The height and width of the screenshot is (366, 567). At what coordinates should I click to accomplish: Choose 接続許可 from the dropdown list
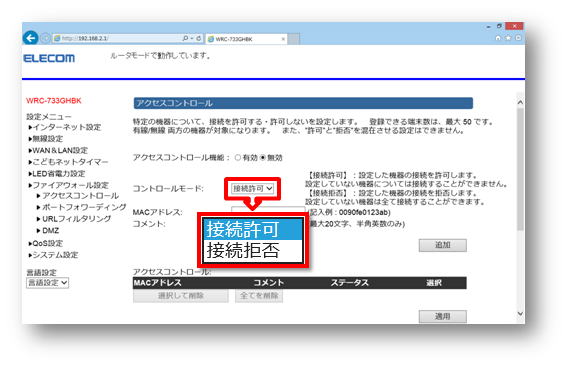coord(253,229)
